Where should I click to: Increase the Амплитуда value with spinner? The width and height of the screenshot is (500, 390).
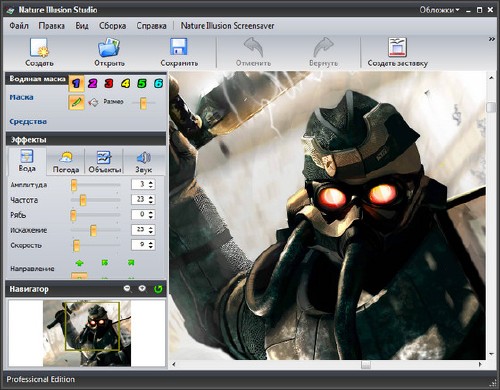click(x=151, y=182)
